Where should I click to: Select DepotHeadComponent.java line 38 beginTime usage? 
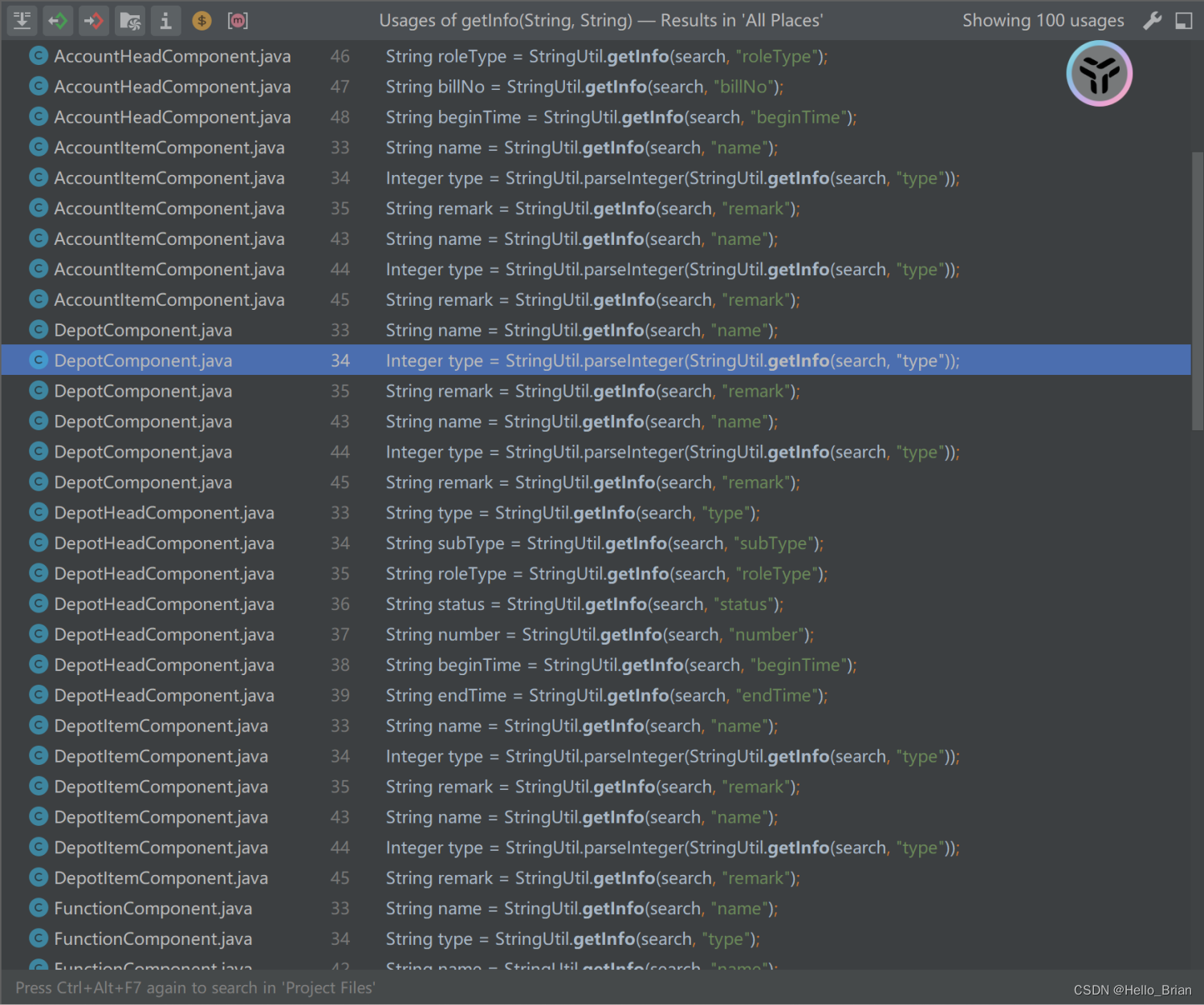click(x=596, y=665)
